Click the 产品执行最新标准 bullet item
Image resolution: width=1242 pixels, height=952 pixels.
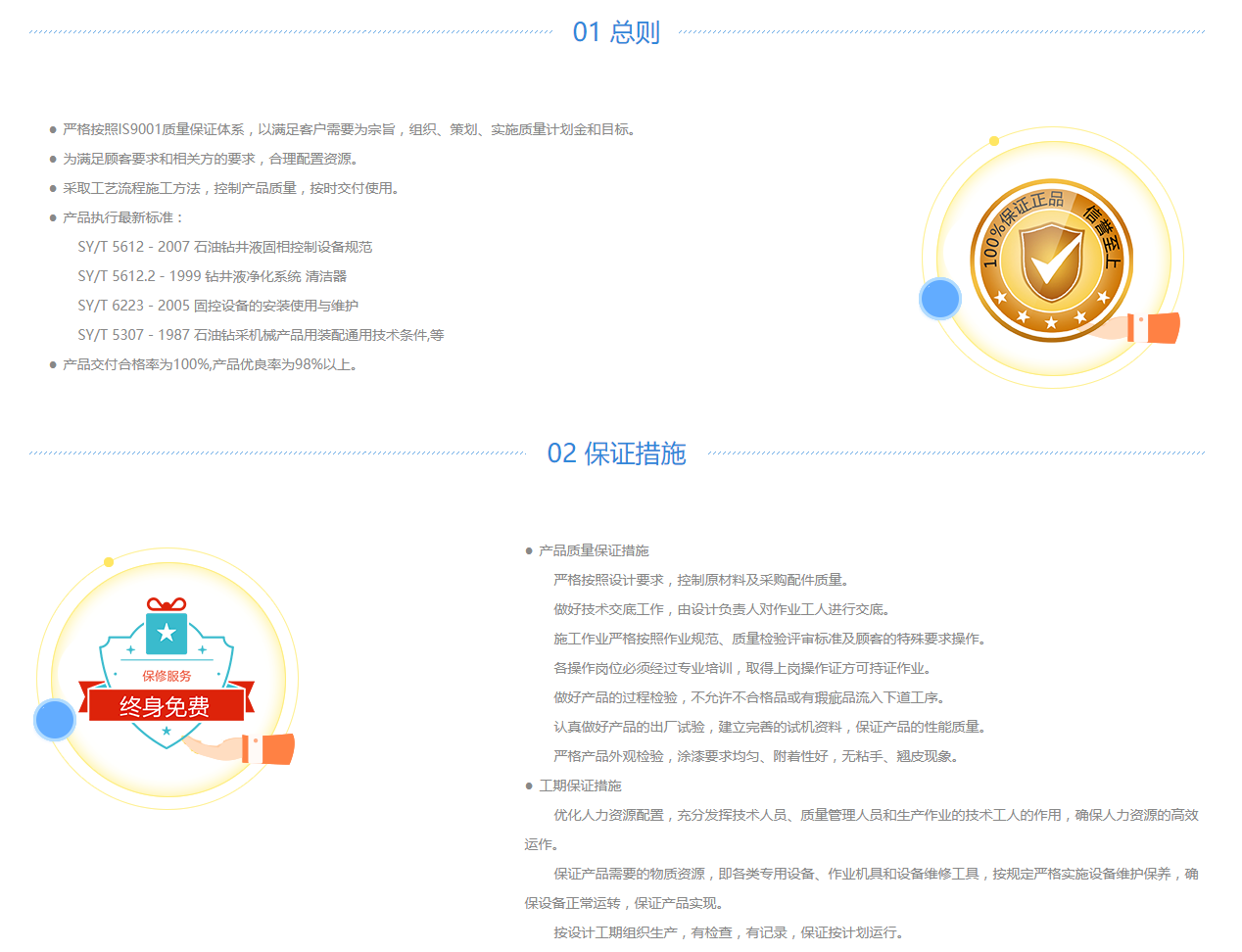122,217
